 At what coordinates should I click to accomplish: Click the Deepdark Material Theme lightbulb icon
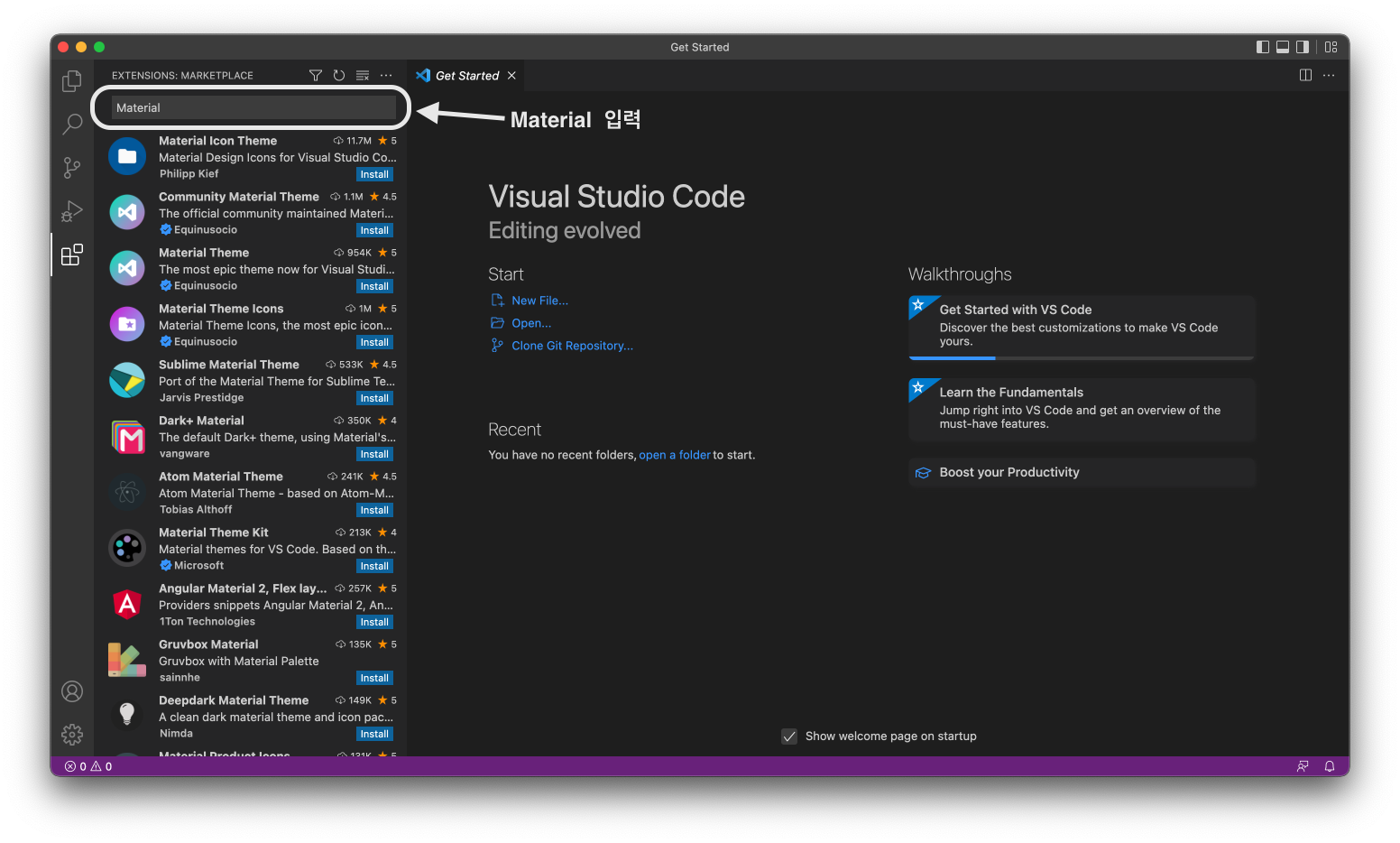[x=127, y=716]
